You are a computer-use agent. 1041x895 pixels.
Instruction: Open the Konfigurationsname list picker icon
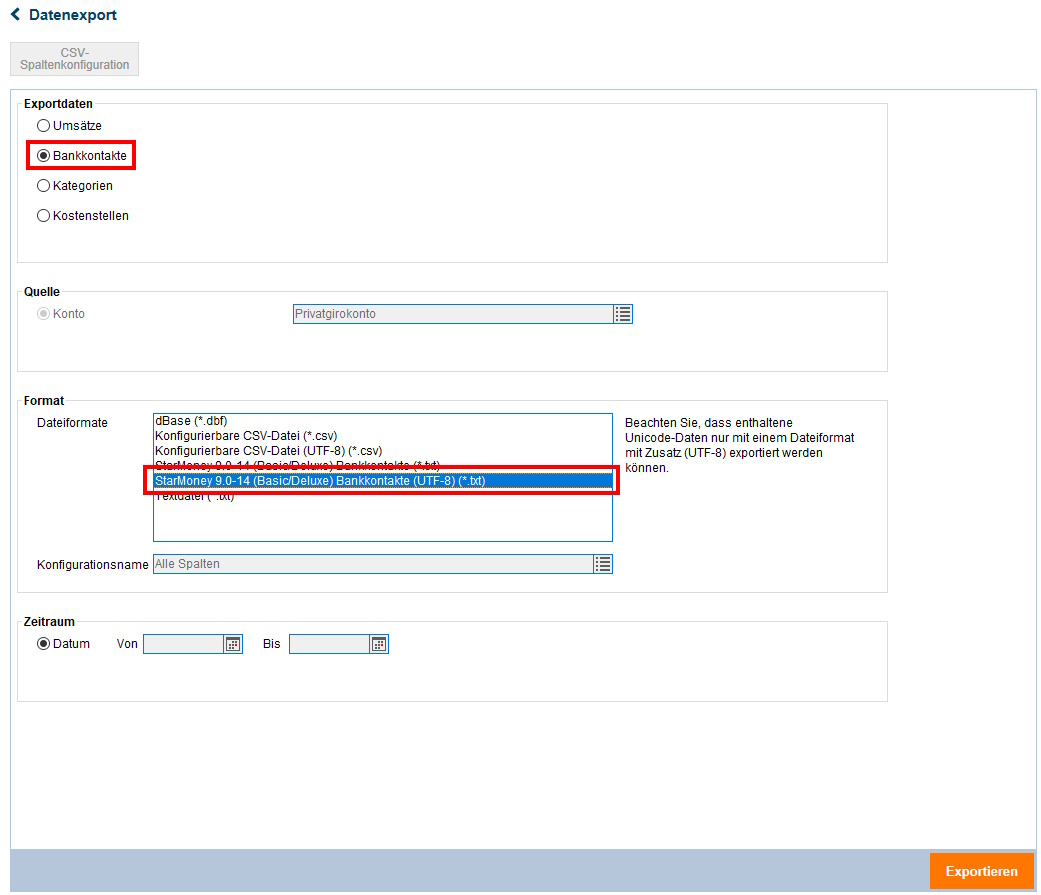(x=603, y=564)
